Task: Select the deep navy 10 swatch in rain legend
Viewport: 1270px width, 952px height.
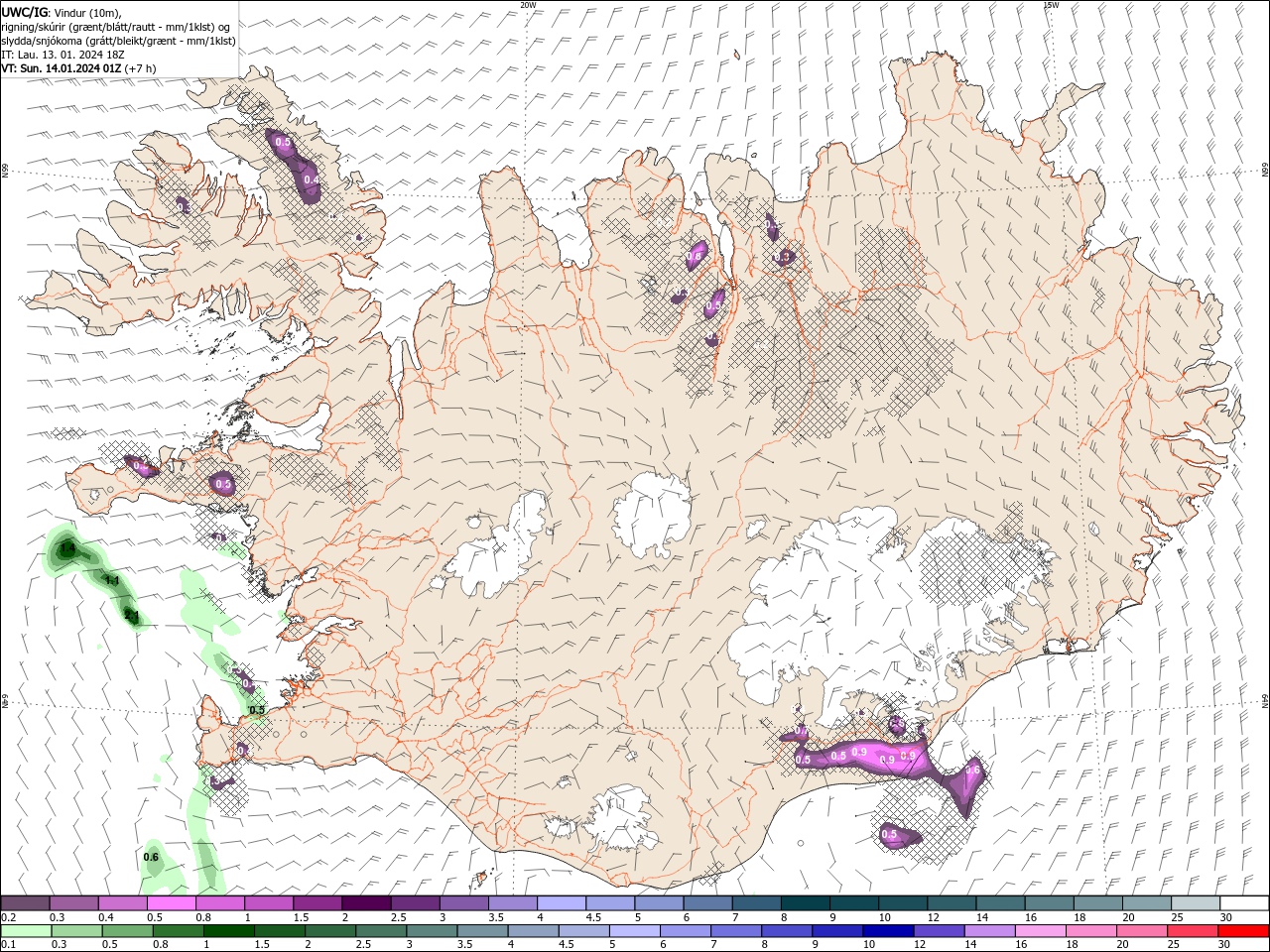Action: pos(887,931)
